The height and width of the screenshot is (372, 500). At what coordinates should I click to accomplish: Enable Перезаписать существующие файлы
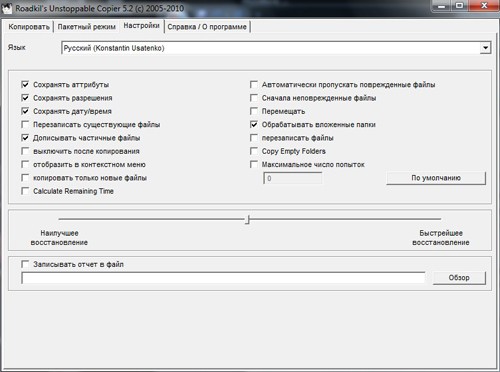pos(25,124)
